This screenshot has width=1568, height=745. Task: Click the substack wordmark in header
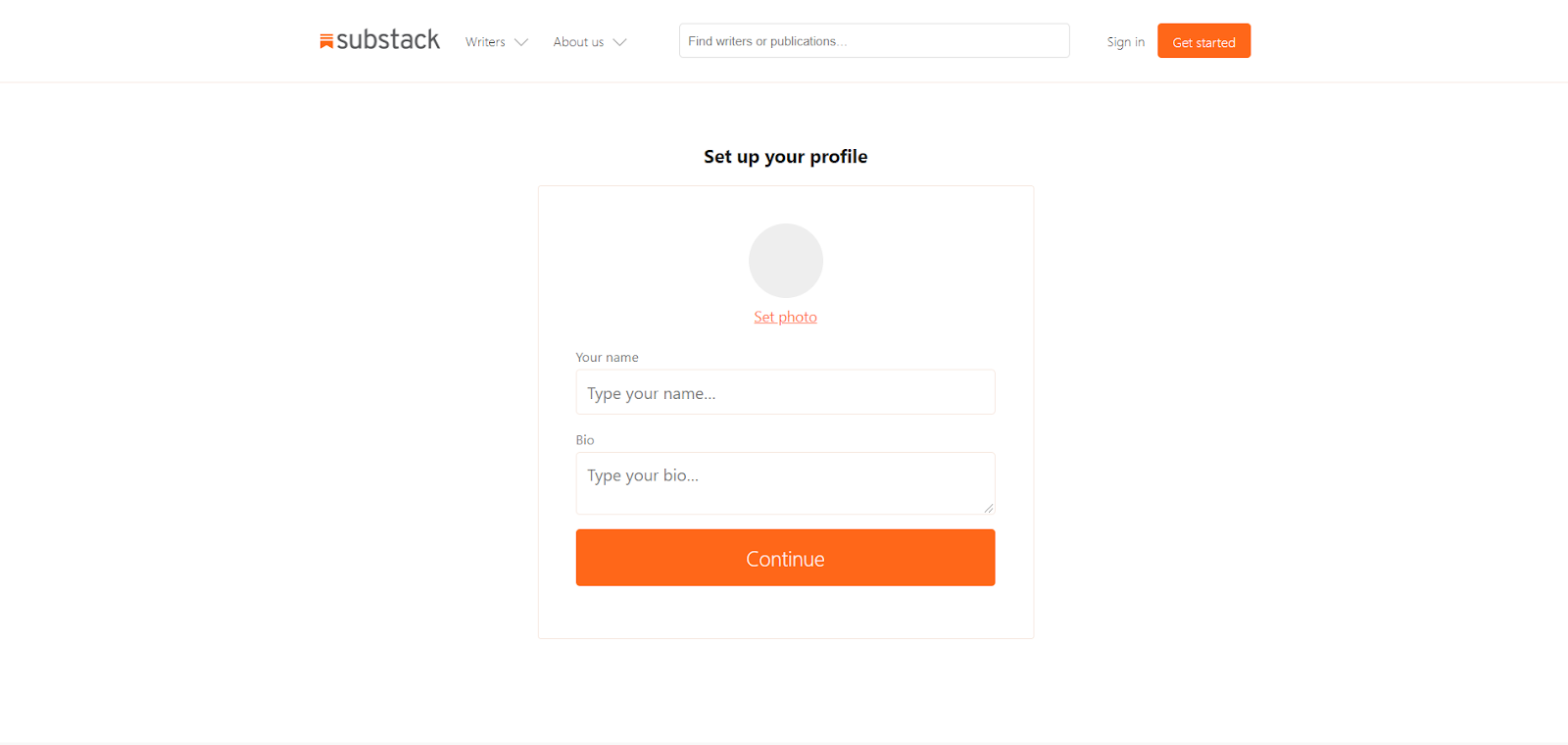[388, 40]
